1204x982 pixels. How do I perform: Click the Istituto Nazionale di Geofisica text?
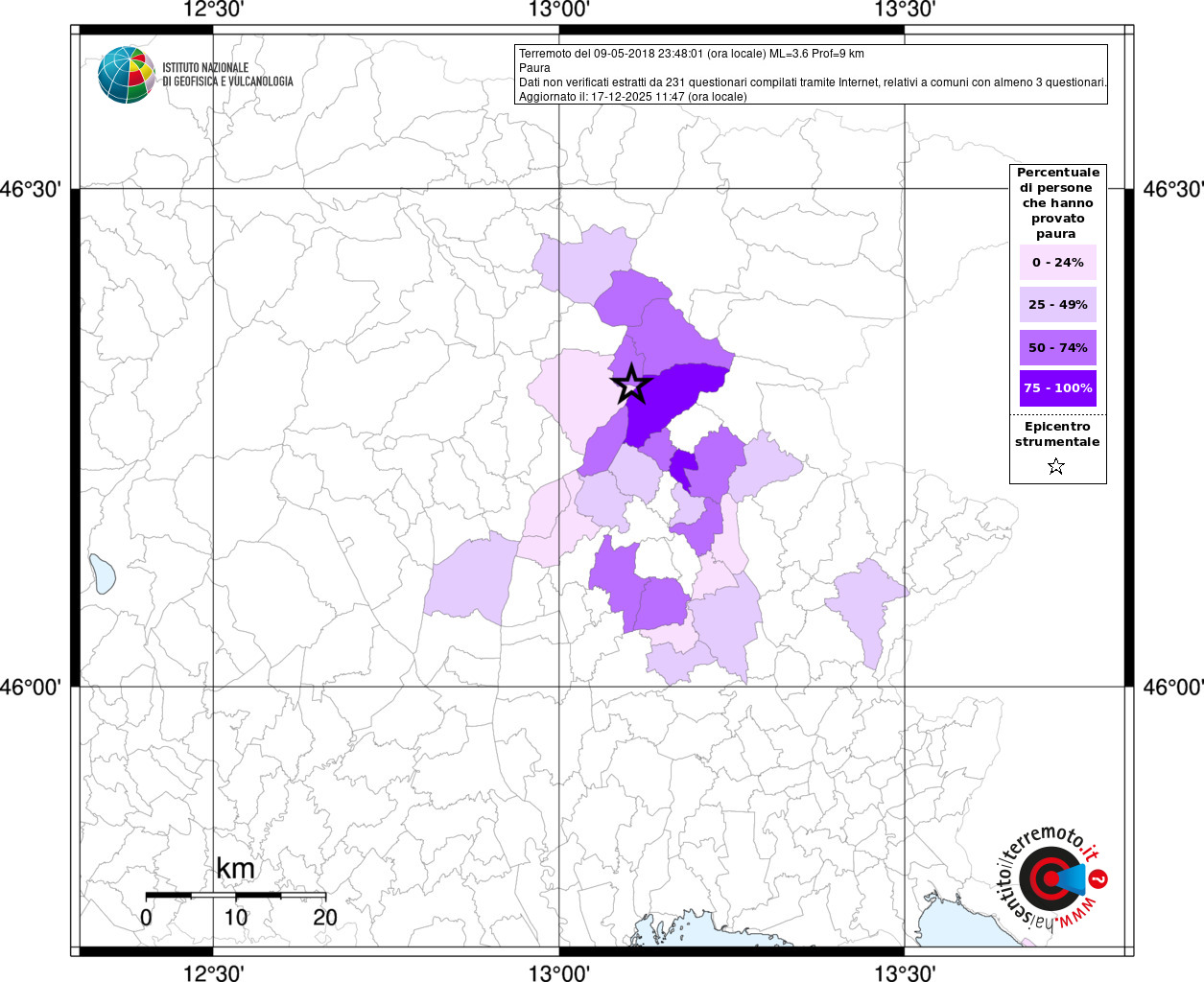coord(227,75)
